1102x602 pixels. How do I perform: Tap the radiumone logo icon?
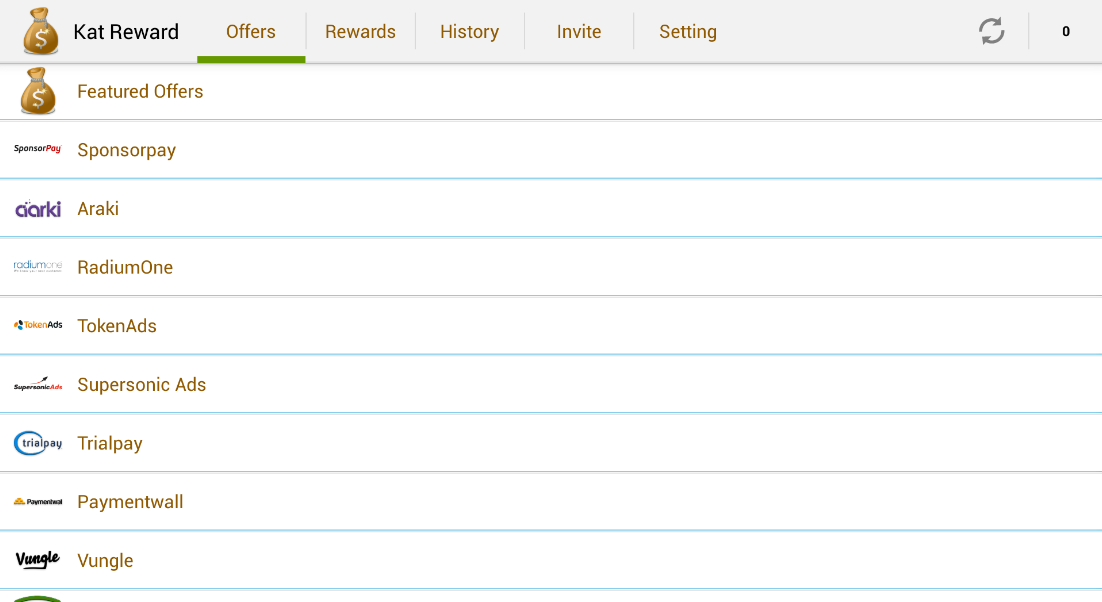tap(38, 266)
